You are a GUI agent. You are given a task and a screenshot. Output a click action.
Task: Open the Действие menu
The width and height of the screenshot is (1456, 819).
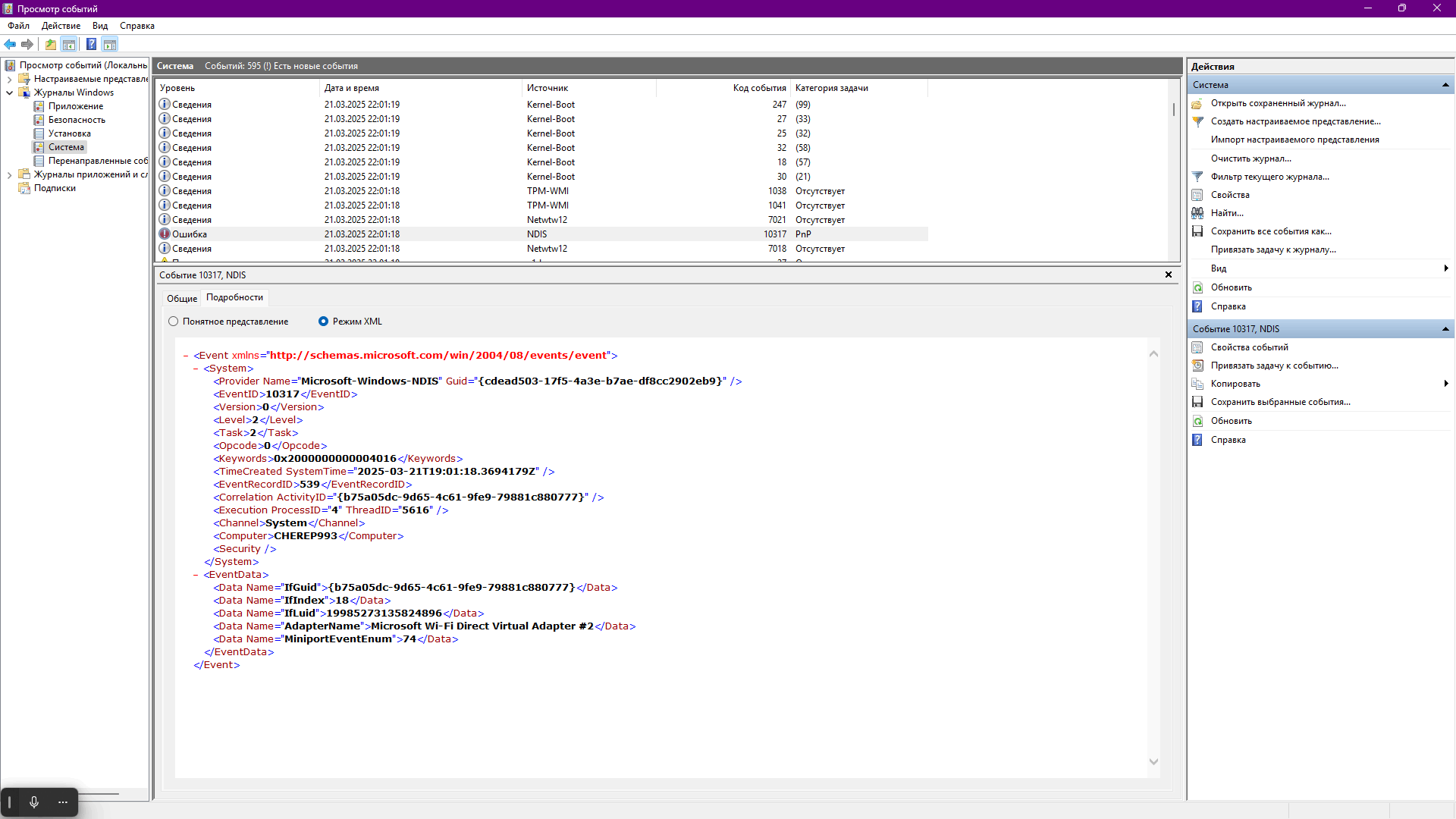[x=61, y=26]
